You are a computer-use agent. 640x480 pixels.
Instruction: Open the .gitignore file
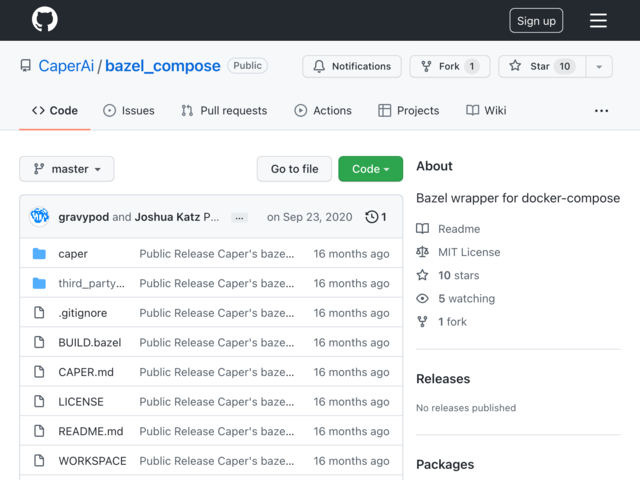83,313
